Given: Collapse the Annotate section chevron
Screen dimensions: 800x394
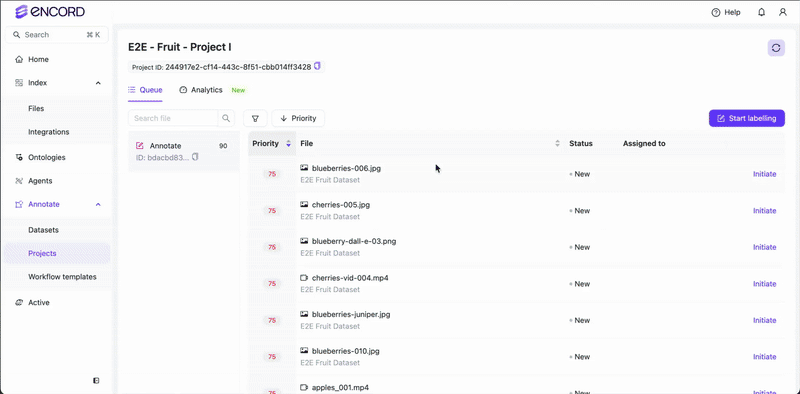Looking at the screenshot, I should [x=98, y=204].
